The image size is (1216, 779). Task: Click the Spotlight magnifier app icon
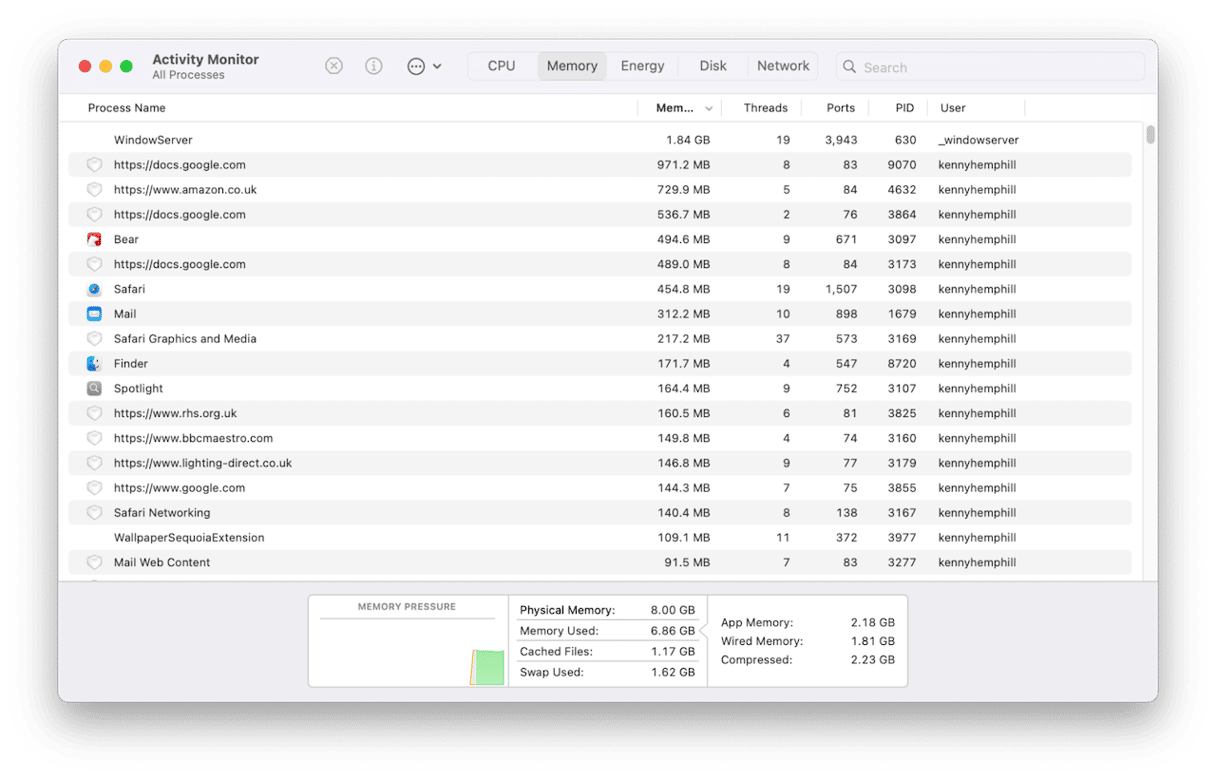click(x=94, y=389)
